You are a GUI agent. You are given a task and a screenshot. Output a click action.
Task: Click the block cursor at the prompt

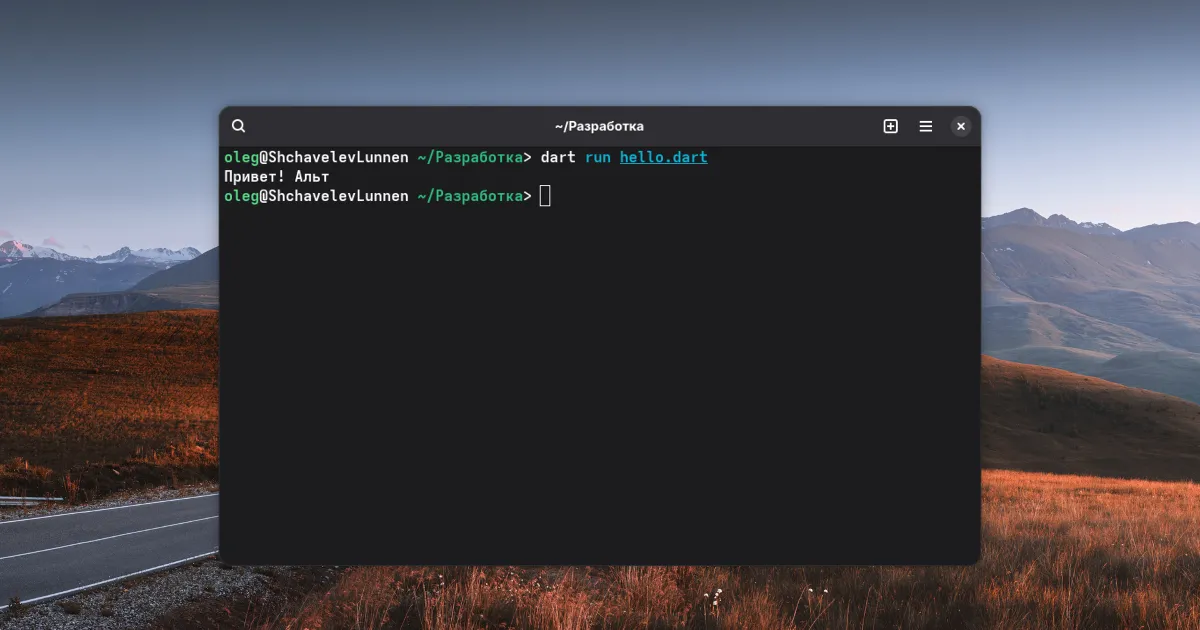[545, 196]
